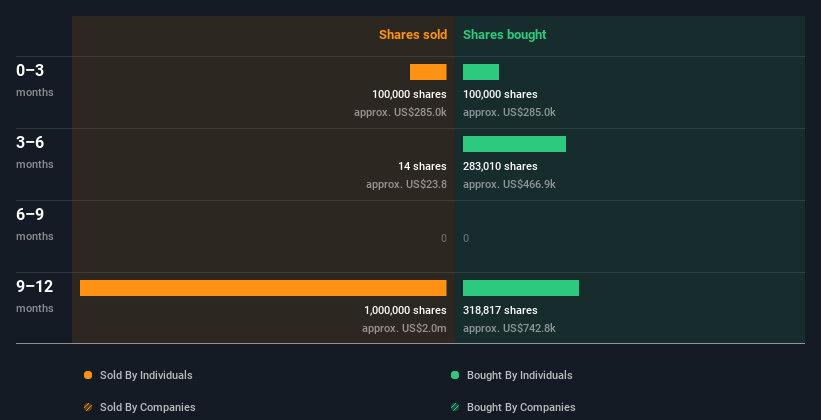
Task: Click the green bought bar for 0–3 months
Action: click(x=481, y=72)
